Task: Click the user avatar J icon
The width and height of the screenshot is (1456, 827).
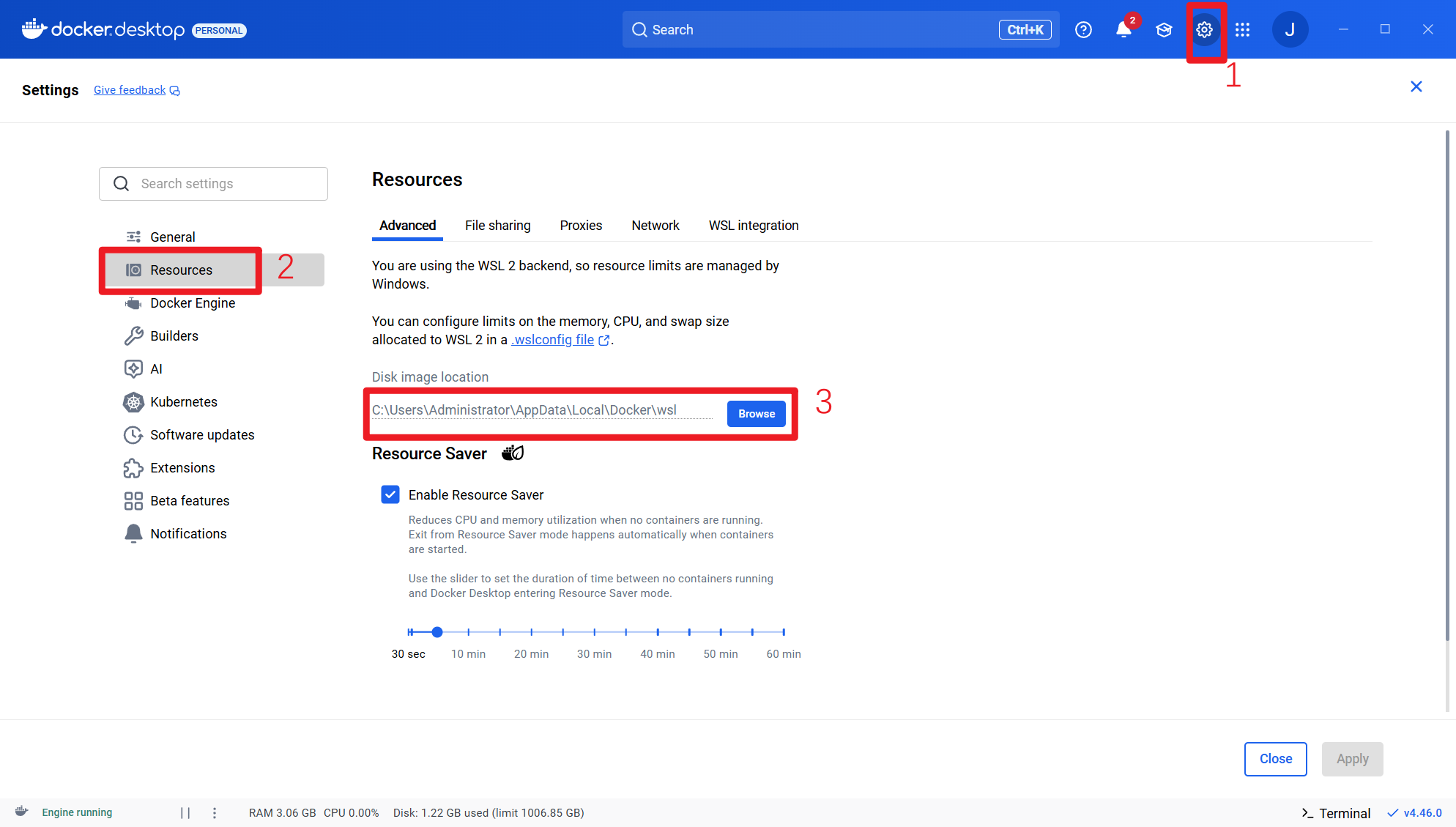Action: (x=1290, y=30)
